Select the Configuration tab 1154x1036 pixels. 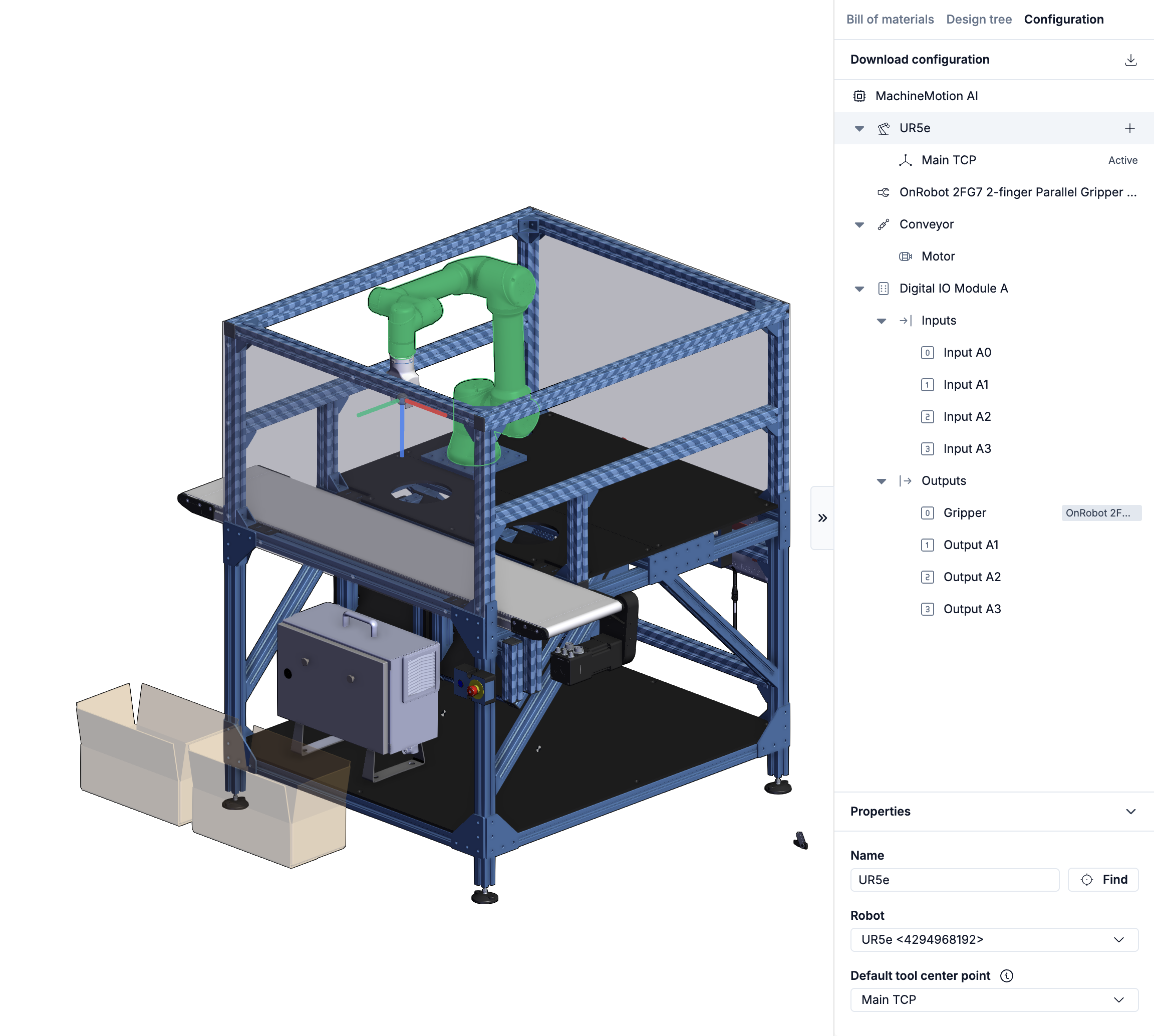(x=1063, y=20)
